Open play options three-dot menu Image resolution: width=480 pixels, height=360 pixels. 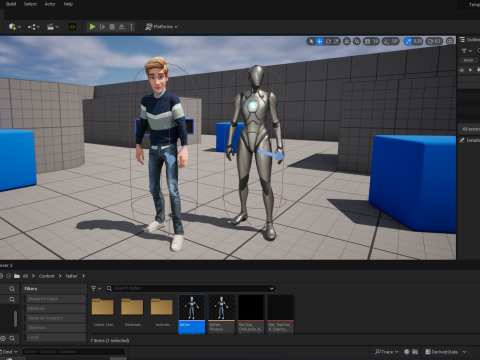click(131, 27)
